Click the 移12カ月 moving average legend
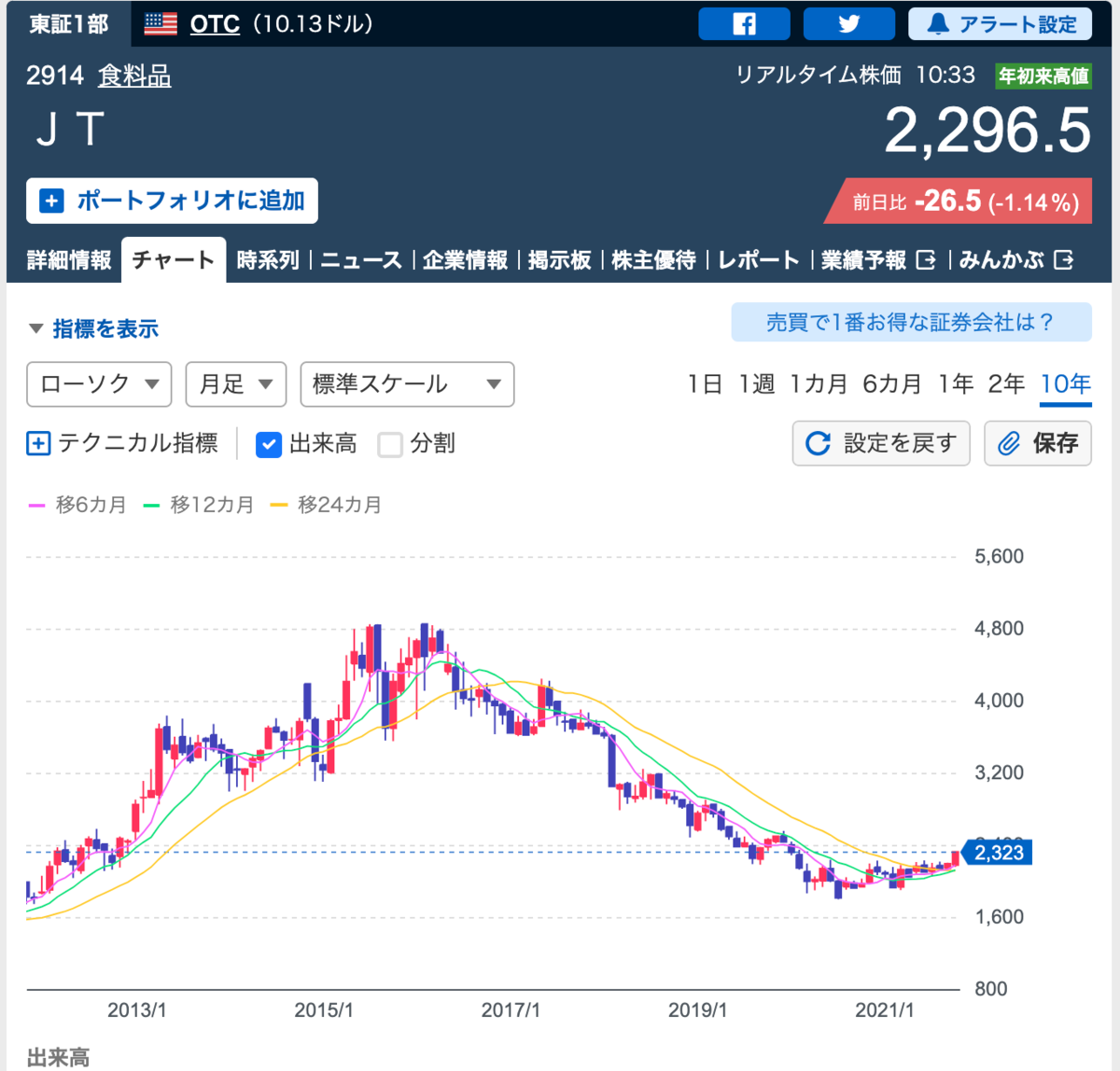This screenshot has height=1071, width=1120. point(199,505)
